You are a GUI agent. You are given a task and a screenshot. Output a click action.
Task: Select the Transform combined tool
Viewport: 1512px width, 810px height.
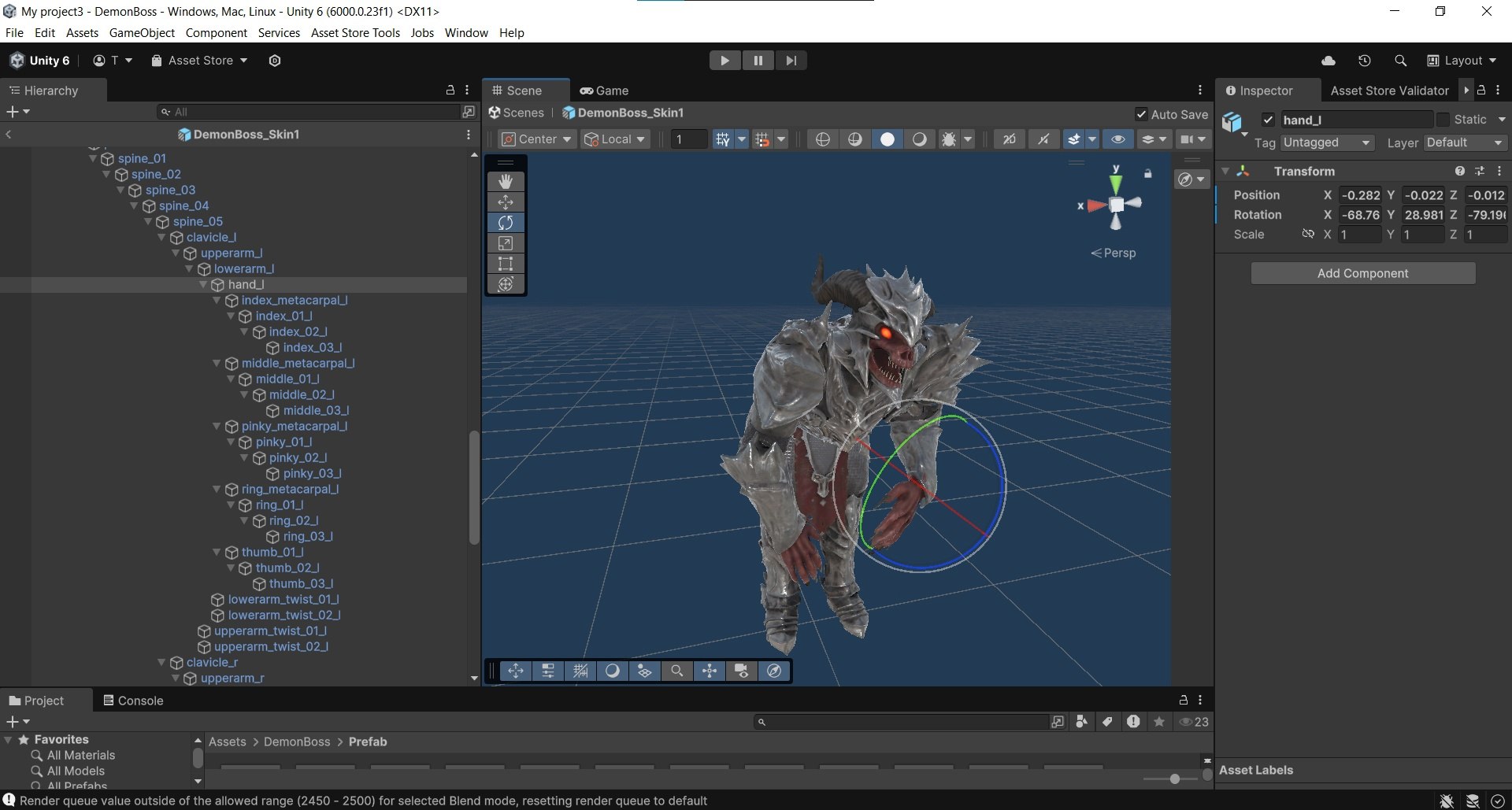click(506, 284)
